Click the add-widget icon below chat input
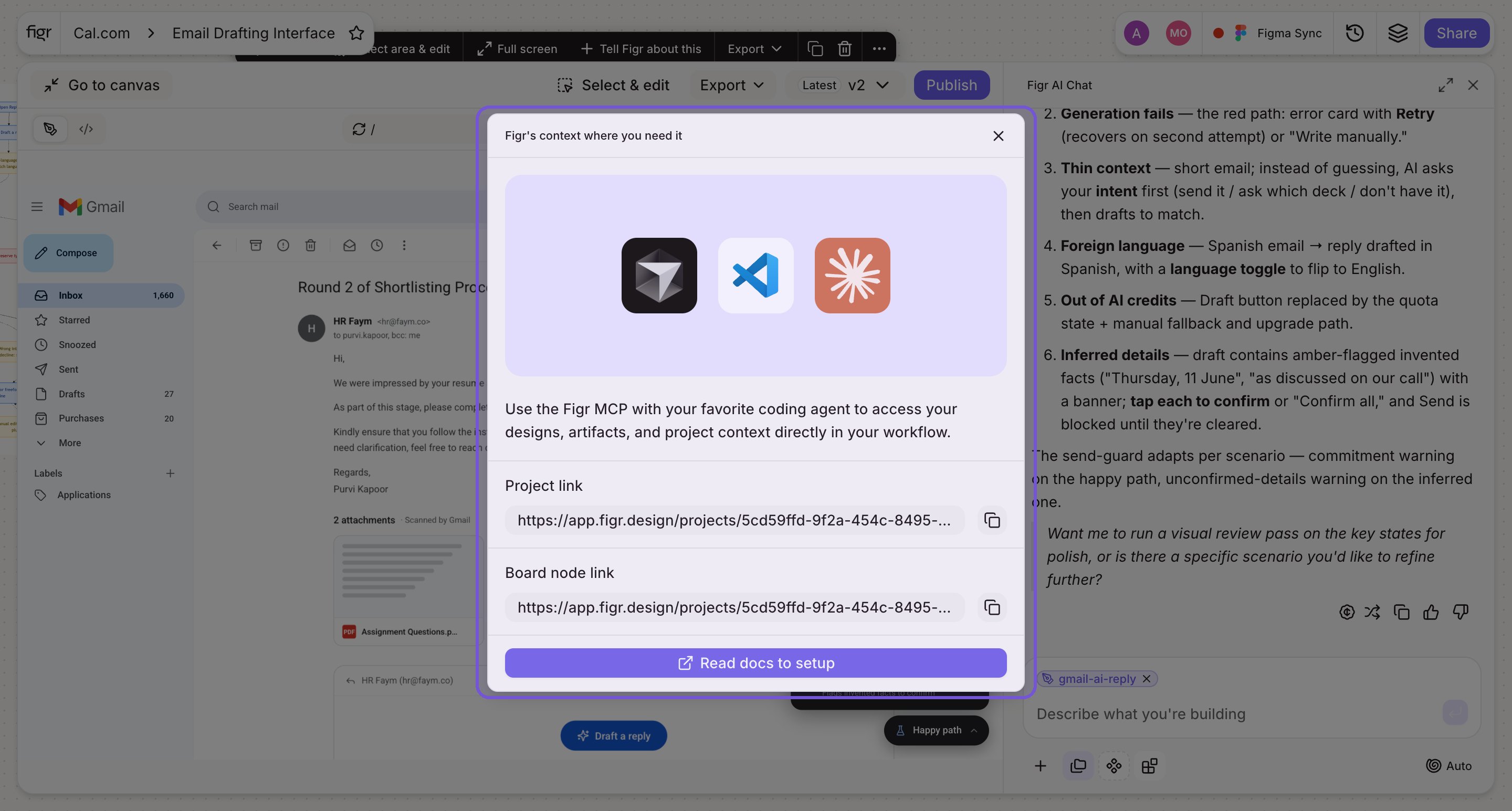The image size is (1512, 811). click(x=1149, y=766)
